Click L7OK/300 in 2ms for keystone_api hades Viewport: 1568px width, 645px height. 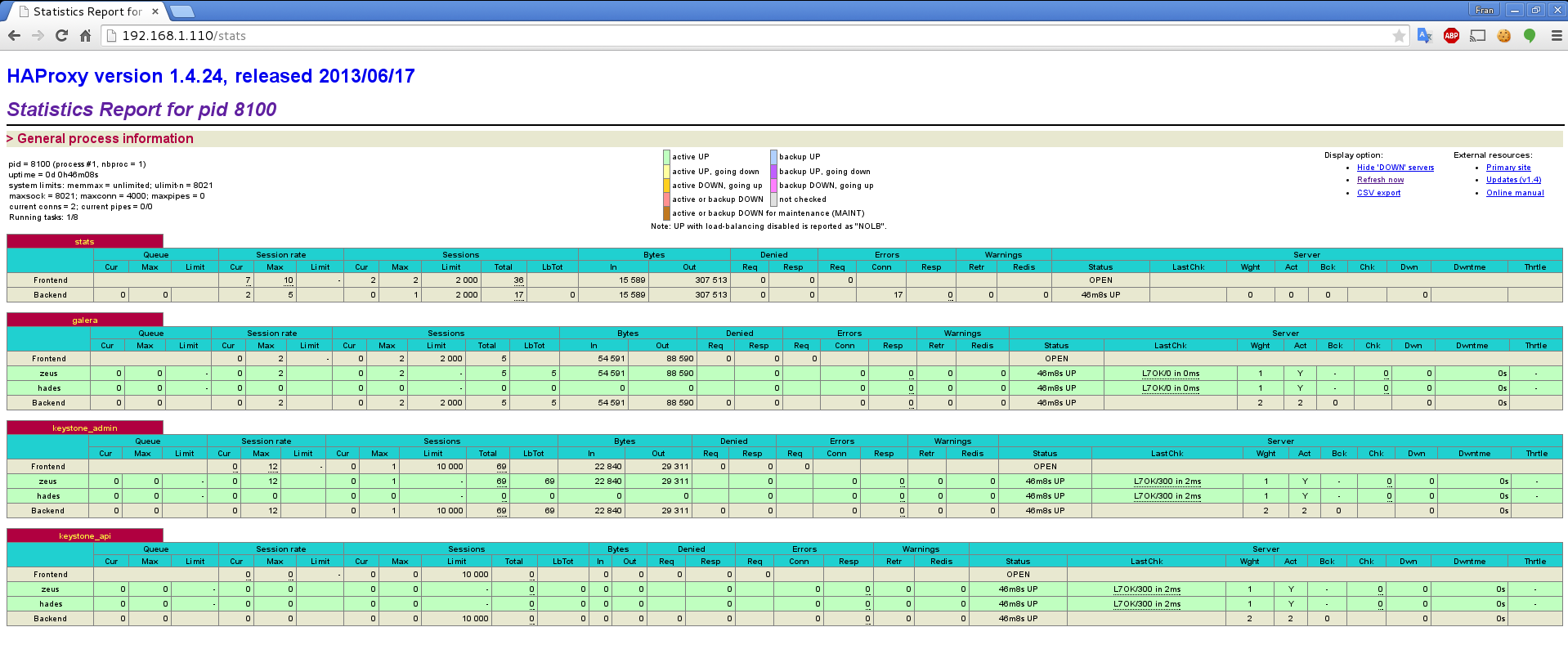coord(1147,604)
